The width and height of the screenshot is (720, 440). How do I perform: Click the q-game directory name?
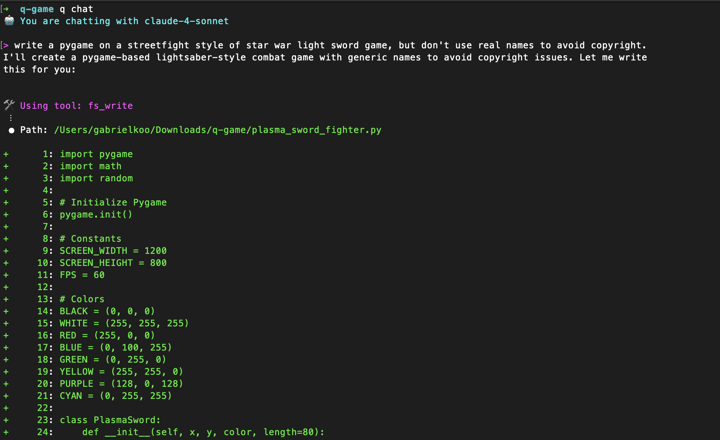[x=37, y=9]
